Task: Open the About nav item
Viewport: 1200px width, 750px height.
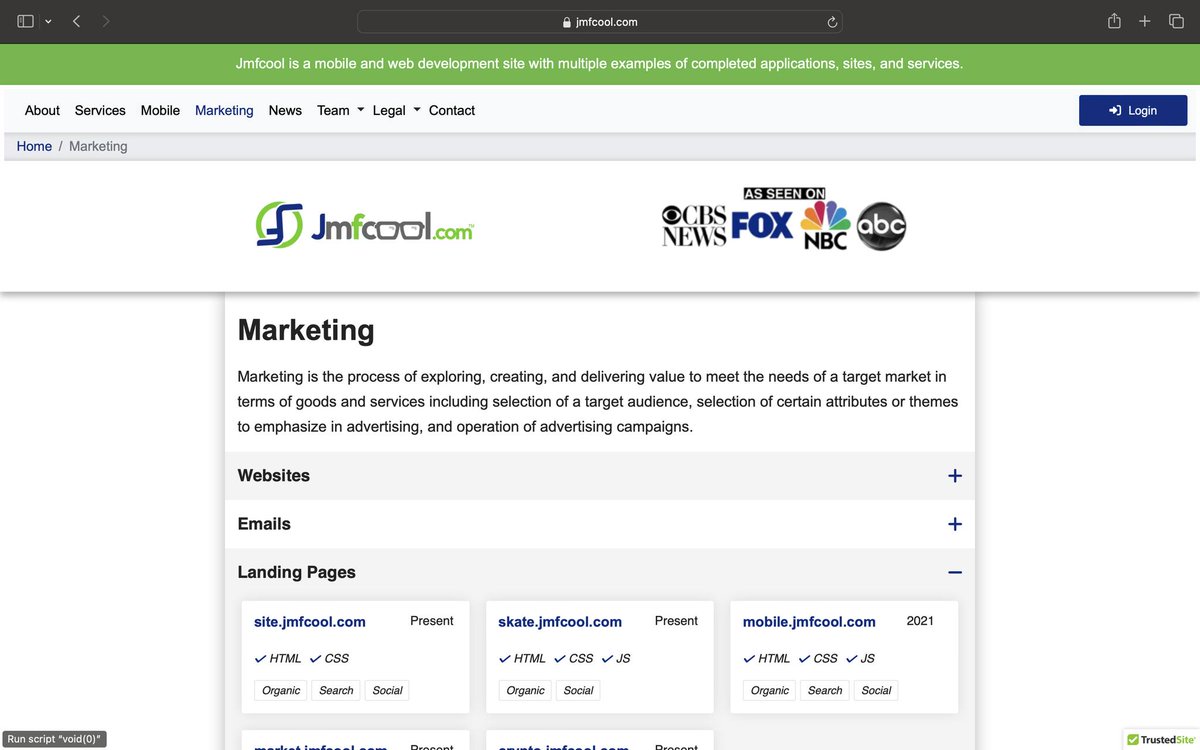Action: (x=42, y=110)
